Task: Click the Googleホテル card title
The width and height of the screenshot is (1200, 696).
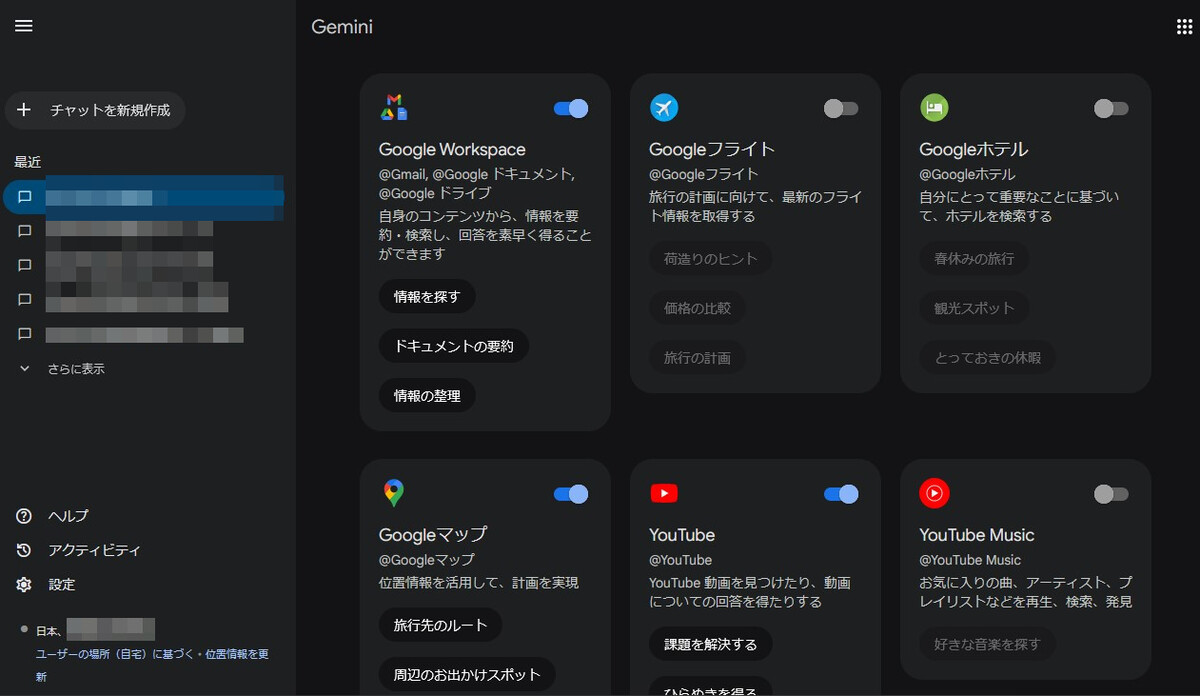Action: (974, 149)
